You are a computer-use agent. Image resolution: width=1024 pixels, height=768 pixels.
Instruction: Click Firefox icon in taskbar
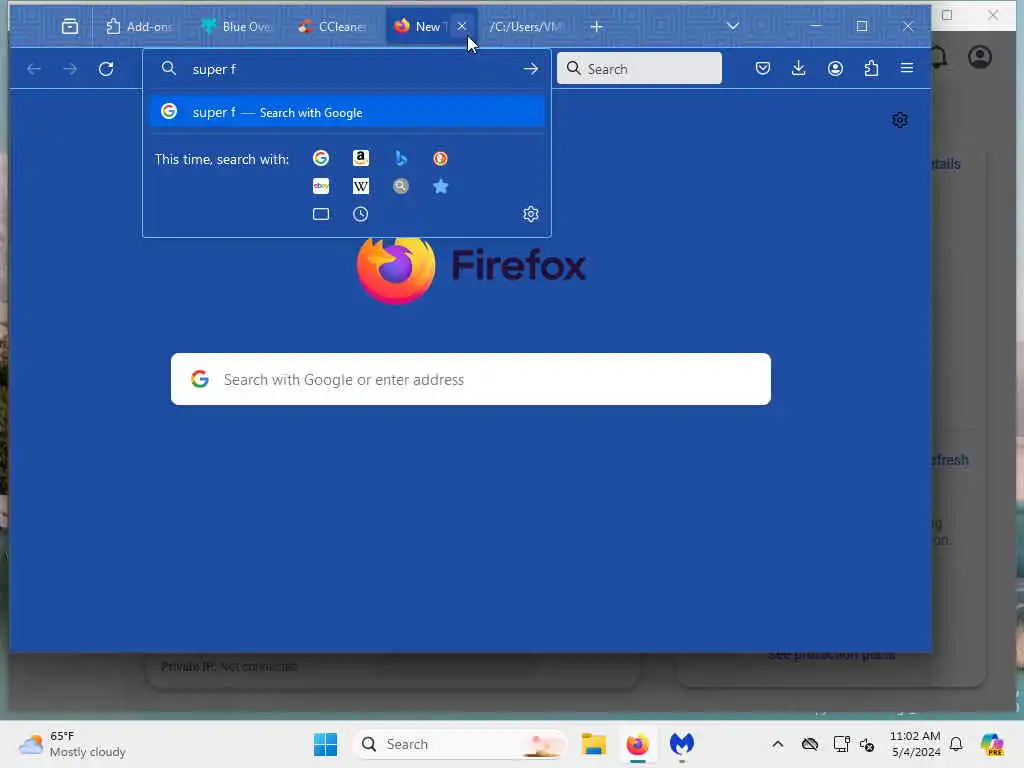pyautogui.click(x=637, y=744)
